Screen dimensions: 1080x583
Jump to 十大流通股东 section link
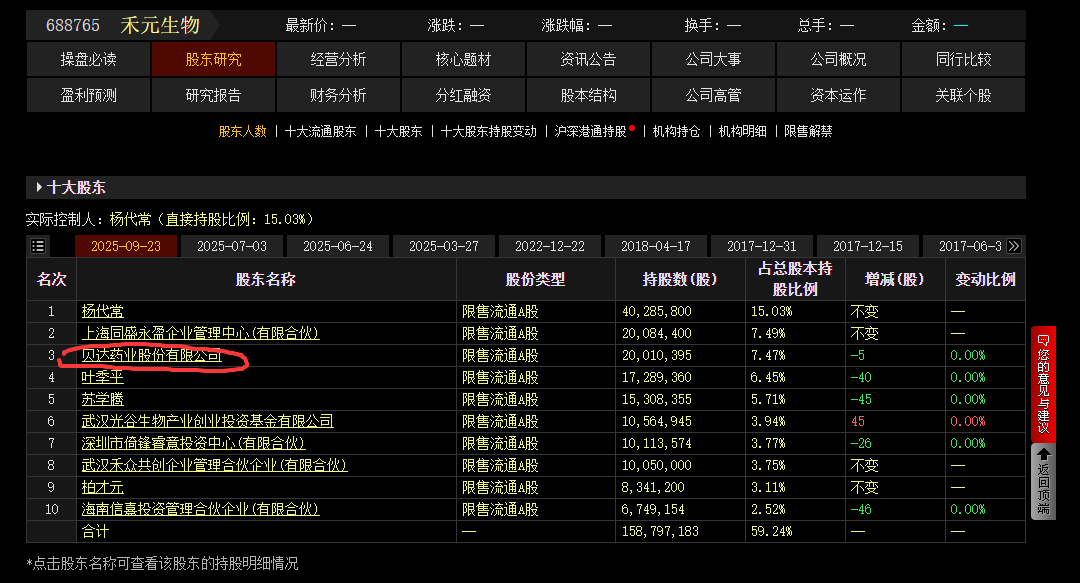pos(320,131)
